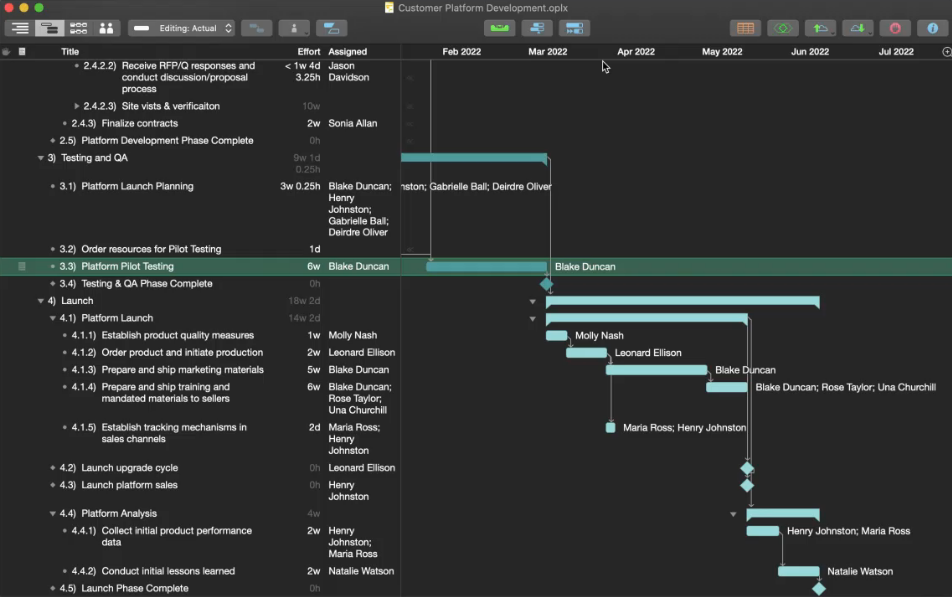Click the Title column header
The width and height of the screenshot is (952, 597).
point(70,52)
